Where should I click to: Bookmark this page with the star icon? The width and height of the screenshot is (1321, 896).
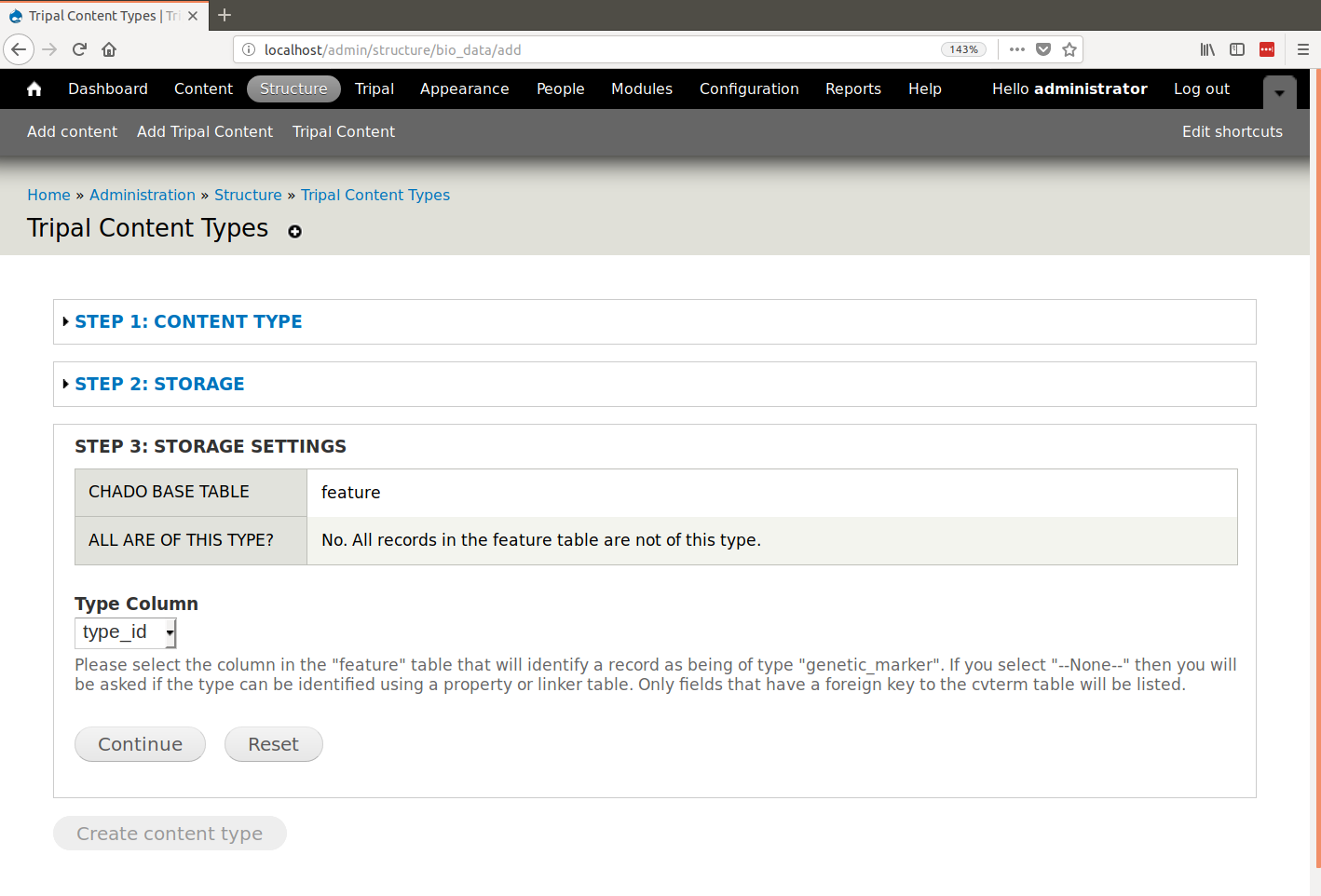click(1069, 49)
